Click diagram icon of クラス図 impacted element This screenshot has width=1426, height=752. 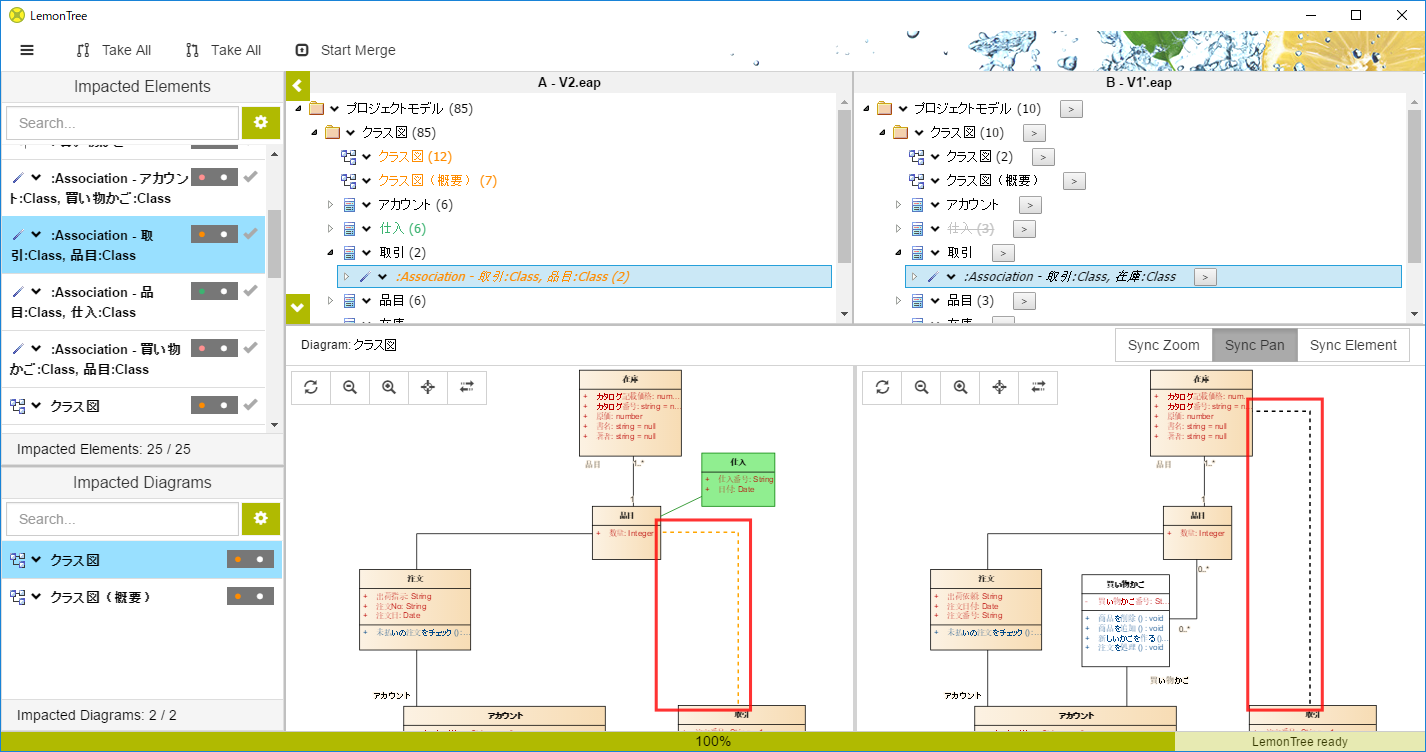pyautogui.click(x=17, y=406)
